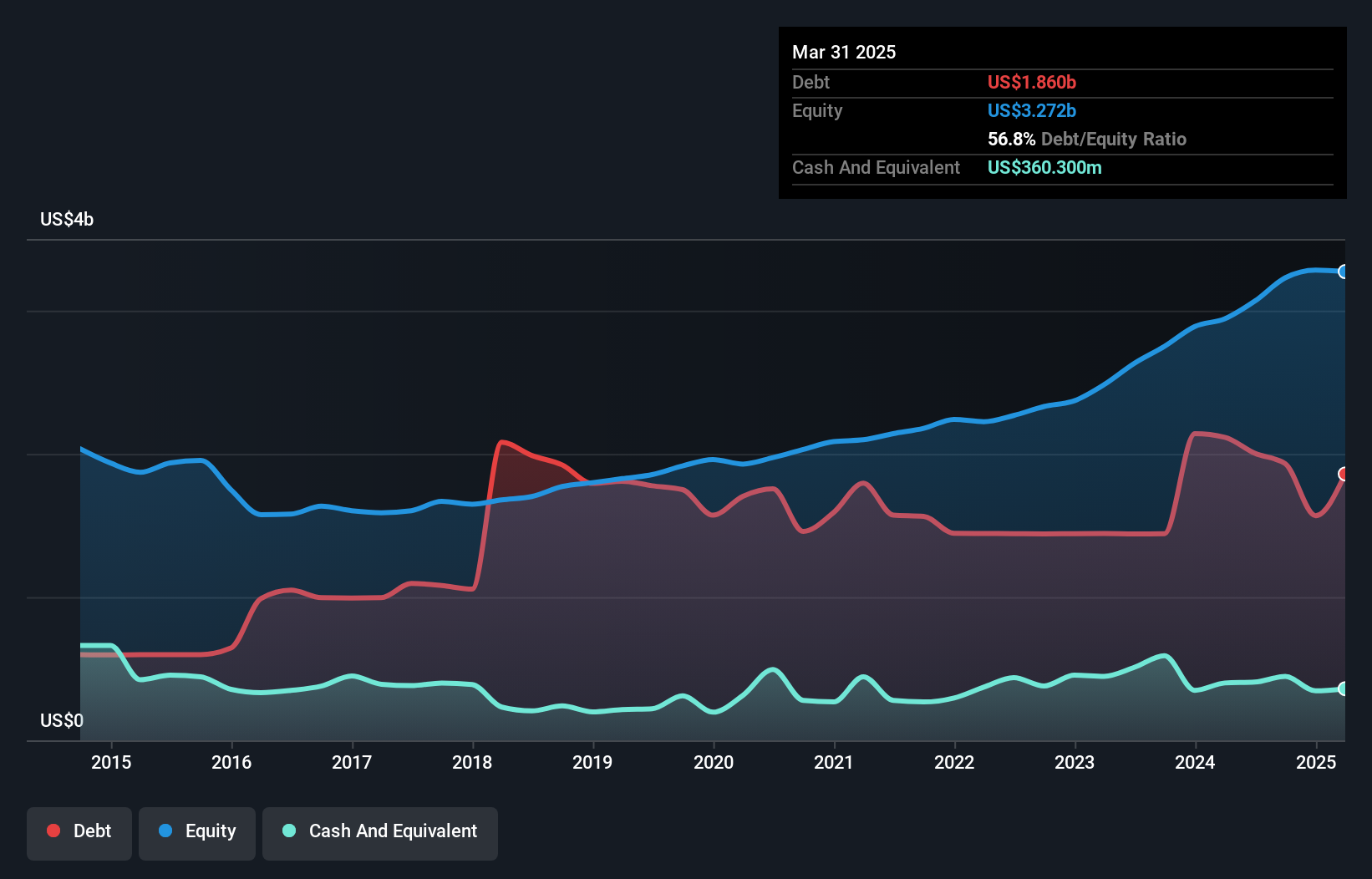
Task: Toggle the Equity series legend button
Action: 197,833
